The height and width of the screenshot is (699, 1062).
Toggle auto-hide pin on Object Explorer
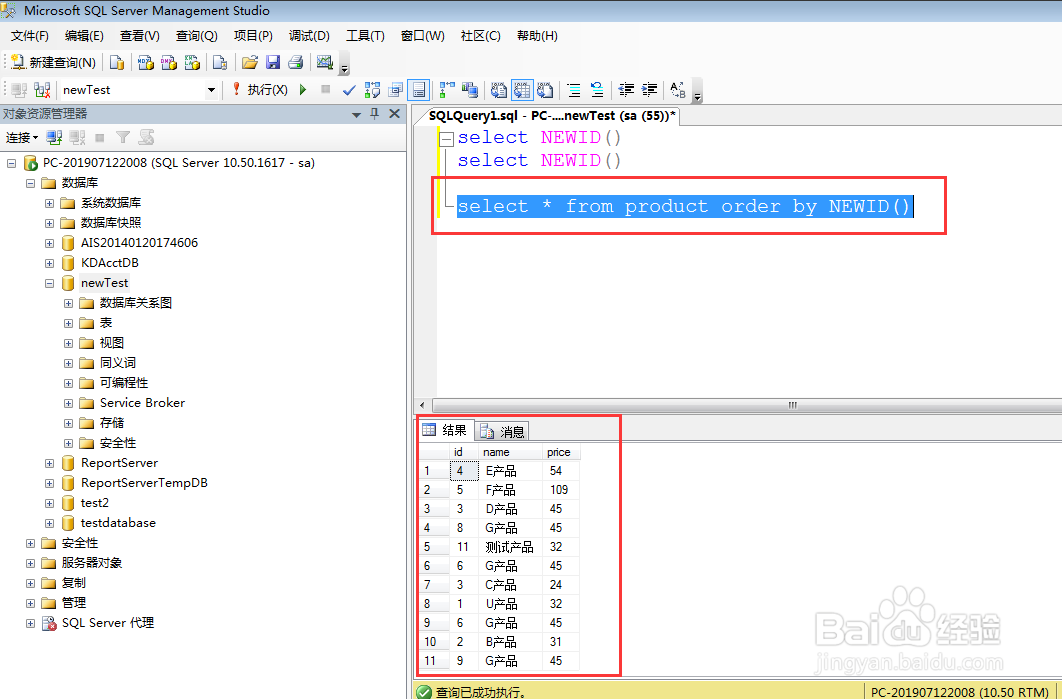point(375,114)
